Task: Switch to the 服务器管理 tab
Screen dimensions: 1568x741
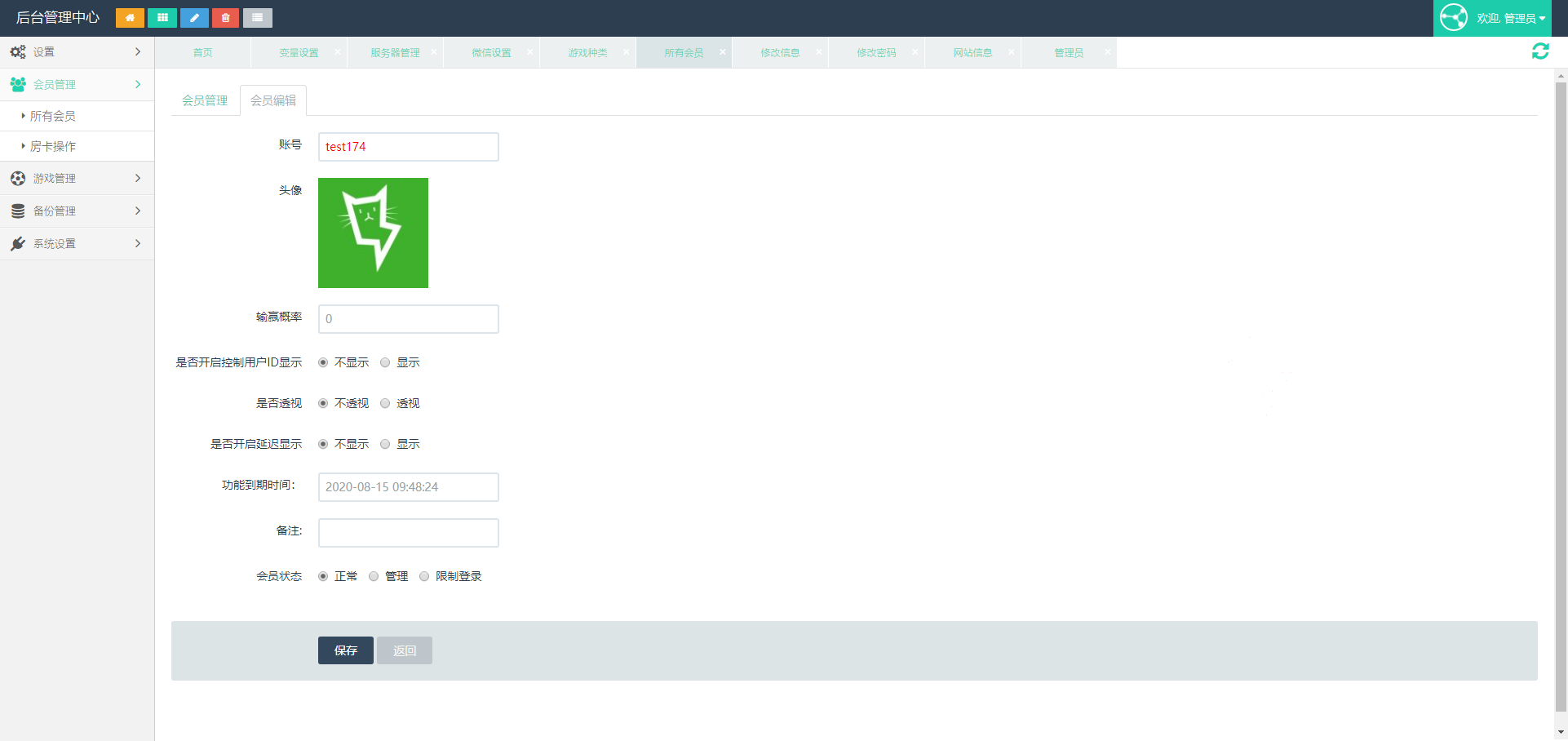Action: pos(395,52)
